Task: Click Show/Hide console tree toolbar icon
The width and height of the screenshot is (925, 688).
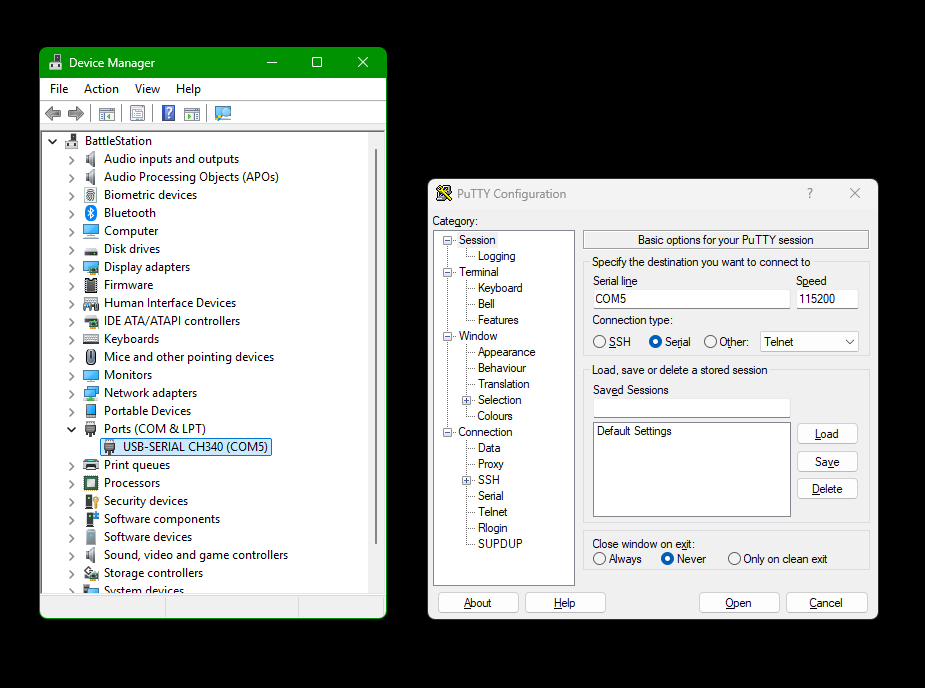Action: (x=107, y=113)
